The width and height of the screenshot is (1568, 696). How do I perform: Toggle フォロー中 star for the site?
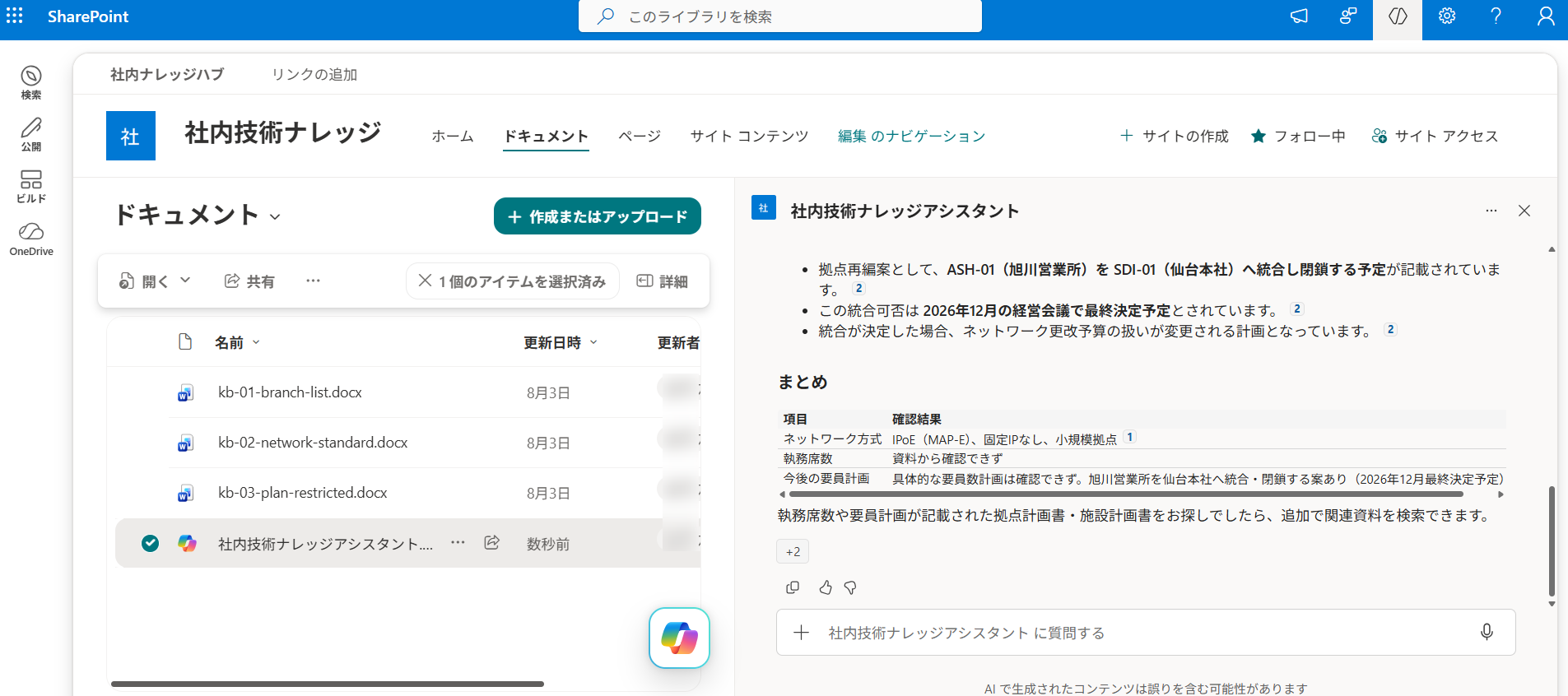point(1259,136)
